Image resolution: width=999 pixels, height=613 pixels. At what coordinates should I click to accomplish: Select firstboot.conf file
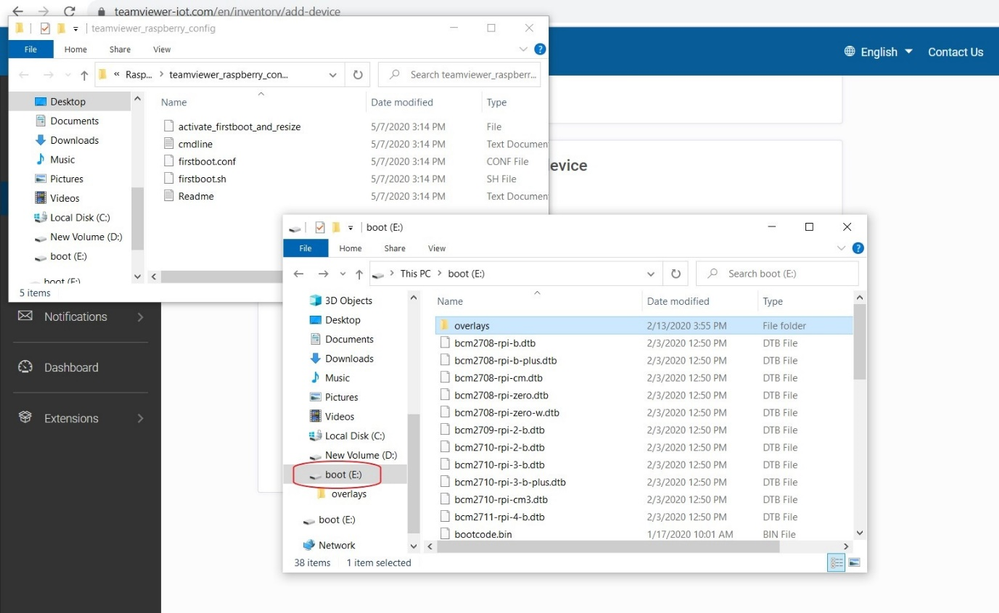pos(206,162)
